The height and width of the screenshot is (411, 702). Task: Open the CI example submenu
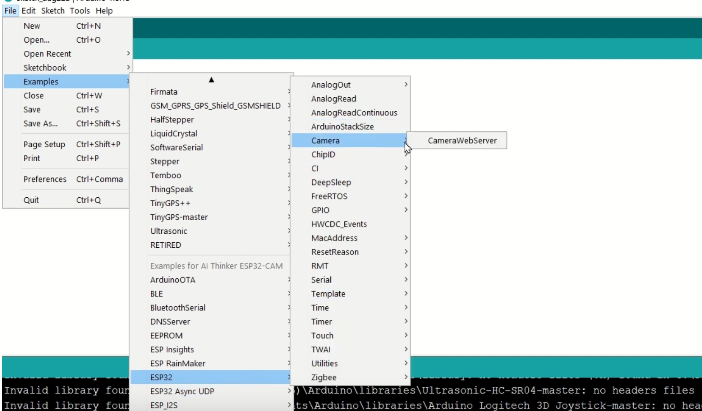pos(351,168)
